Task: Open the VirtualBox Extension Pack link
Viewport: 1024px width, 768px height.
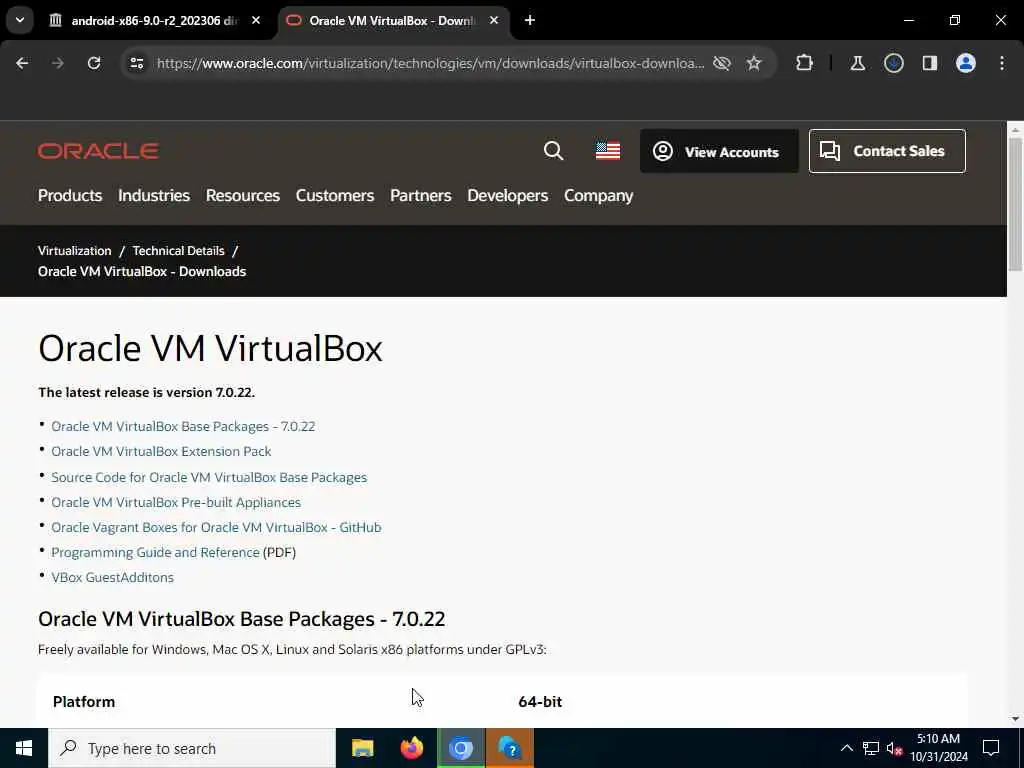Action: [x=161, y=451]
